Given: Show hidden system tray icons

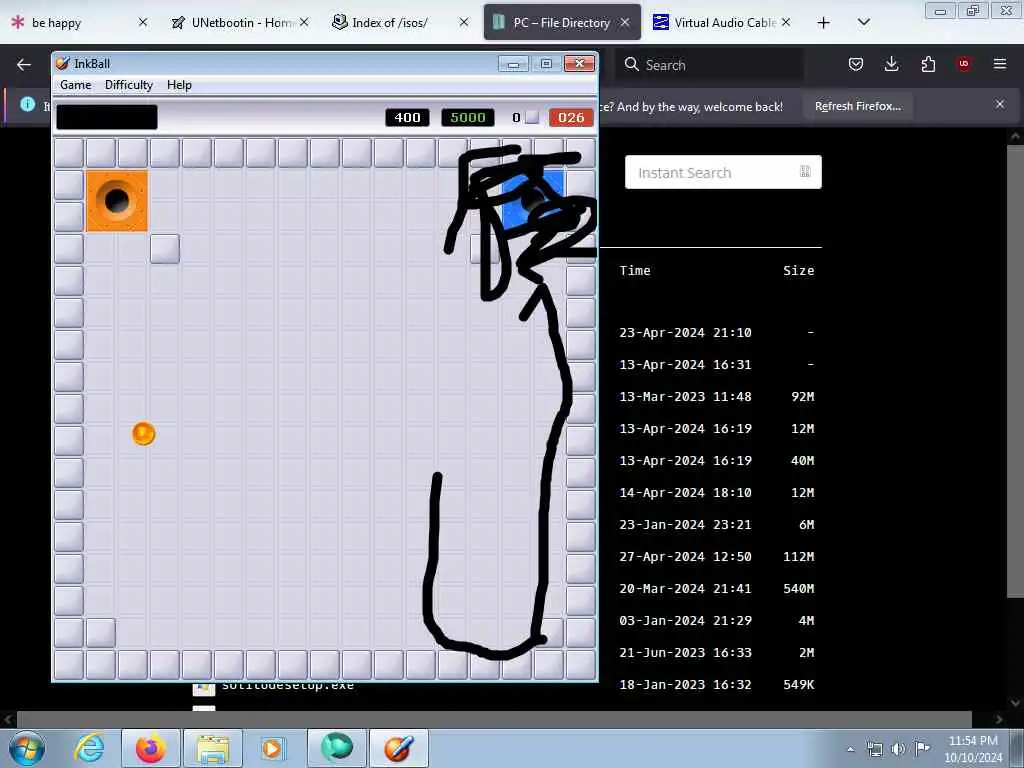Looking at the screenshot, I should coord(850,749).
